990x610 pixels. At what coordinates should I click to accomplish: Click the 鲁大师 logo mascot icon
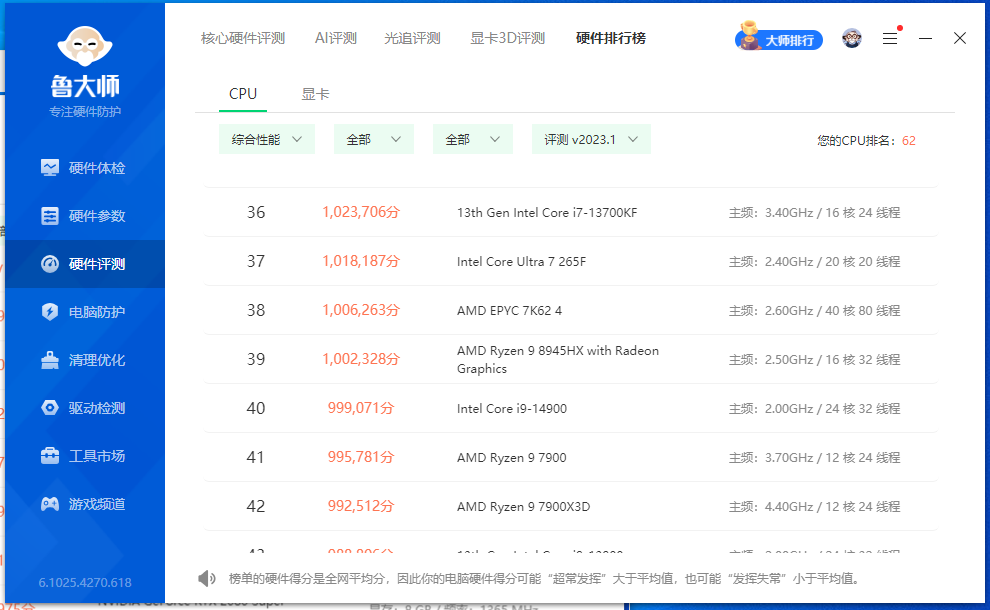tap(85, 46)
